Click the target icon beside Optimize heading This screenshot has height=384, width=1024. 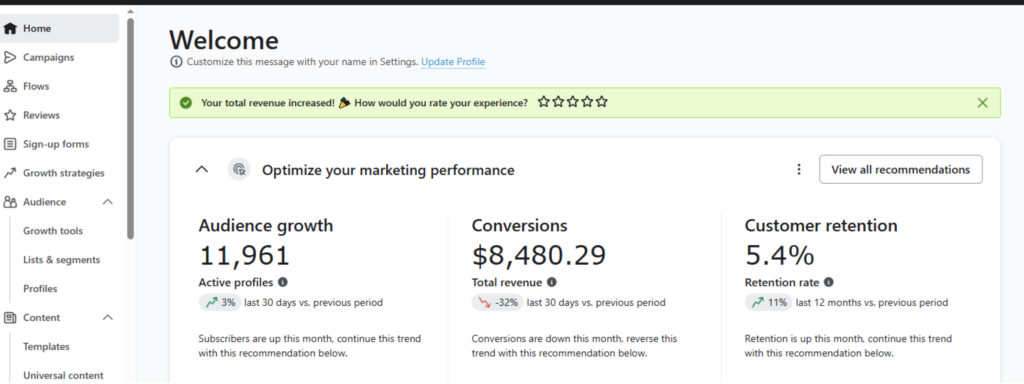(x=239, y=170)
